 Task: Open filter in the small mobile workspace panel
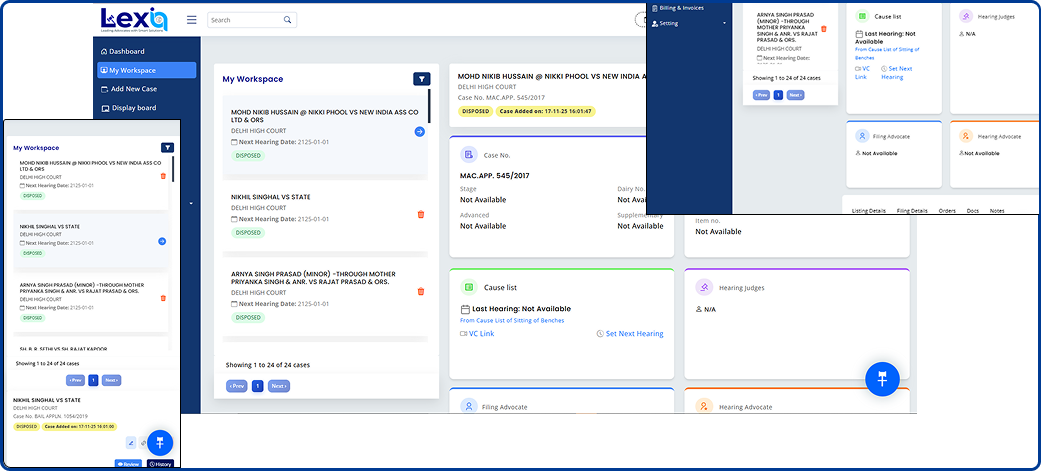coord(167,148)
